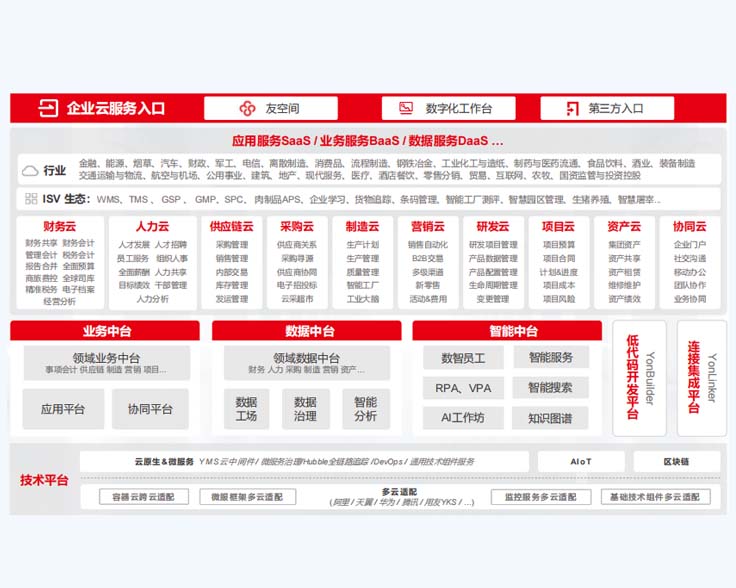Open the YonBuilder 低代码开发平台 panel
736x588 pixels.
point(639,378)
